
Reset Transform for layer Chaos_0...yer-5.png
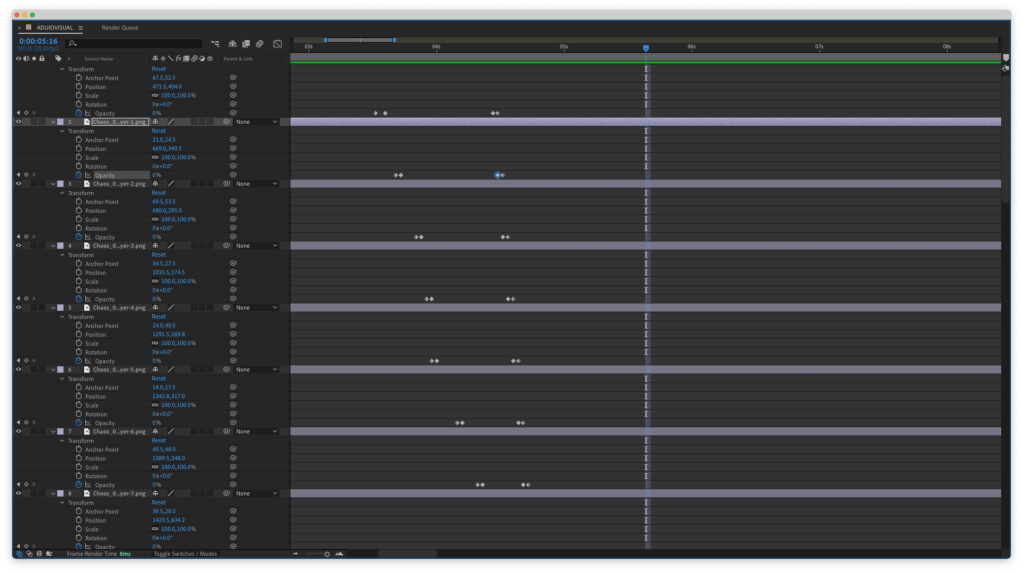pyautogui.click(x=158, y=379)
